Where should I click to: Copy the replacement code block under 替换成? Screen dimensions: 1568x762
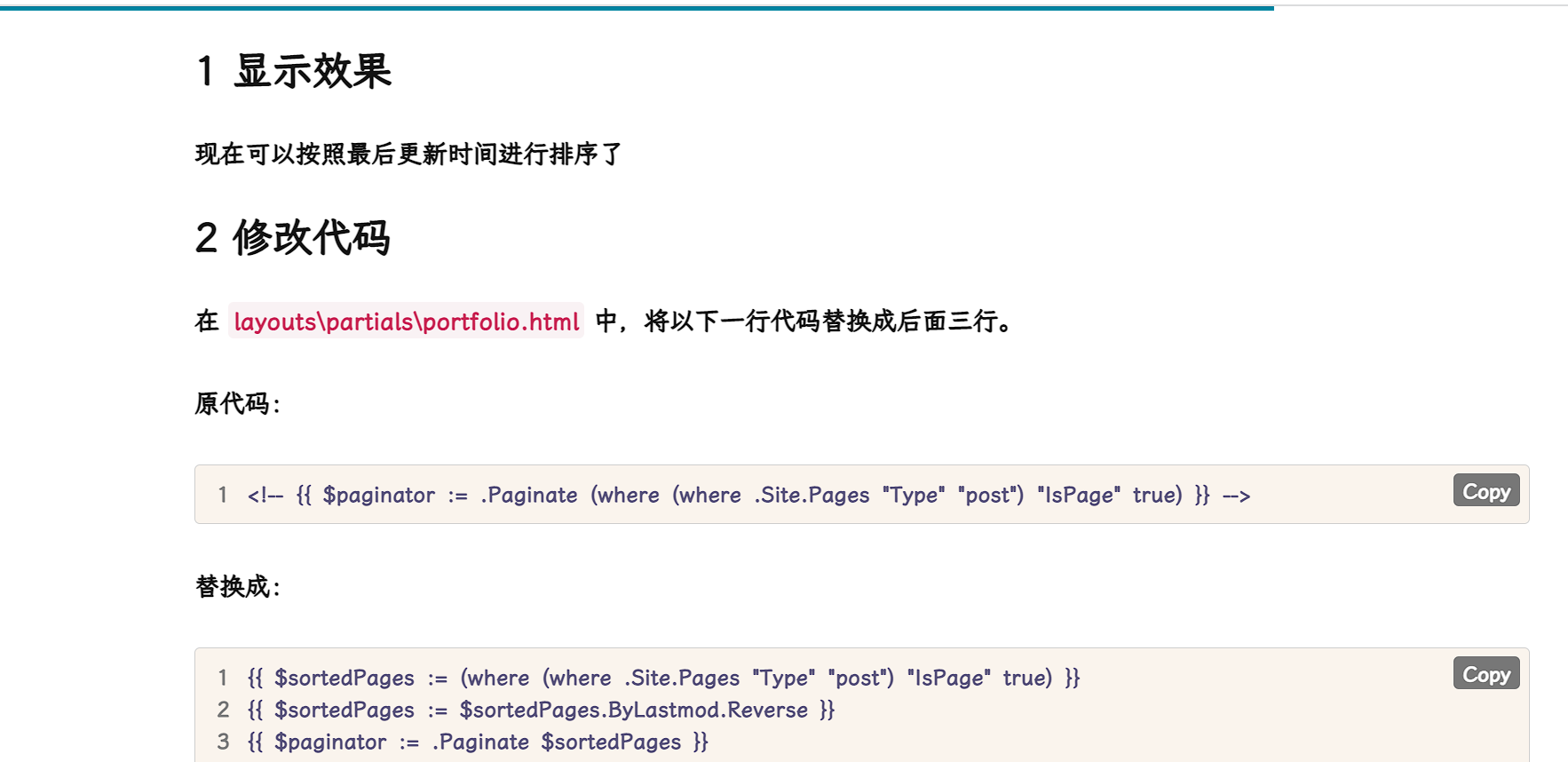tap(1485, 674)
